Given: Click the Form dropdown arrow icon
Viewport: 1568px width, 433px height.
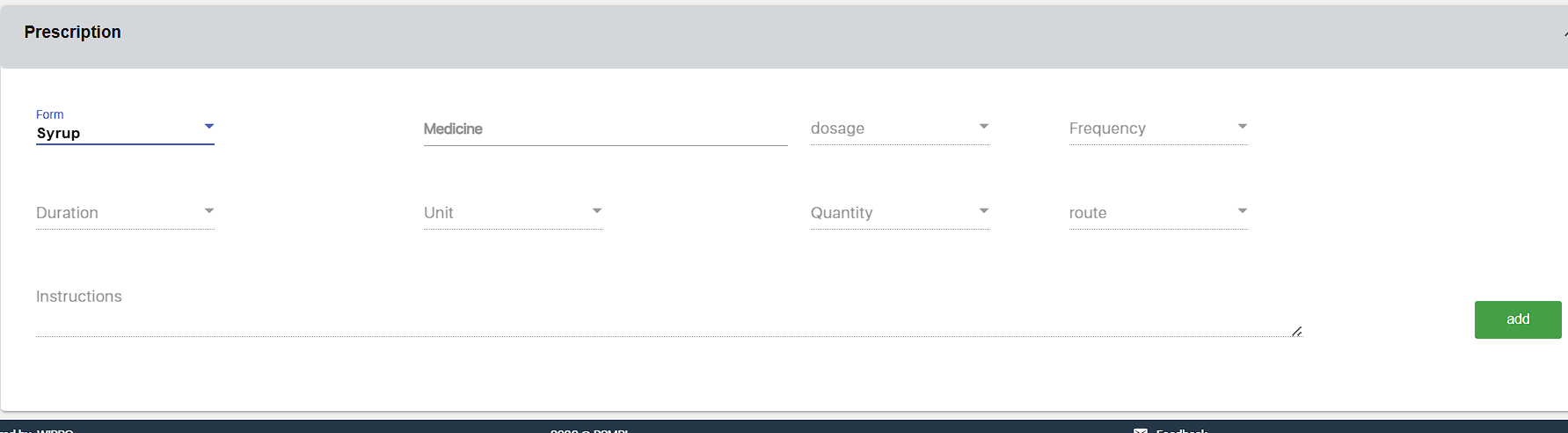Looking at the screenshot, I should tap(209, 127).
